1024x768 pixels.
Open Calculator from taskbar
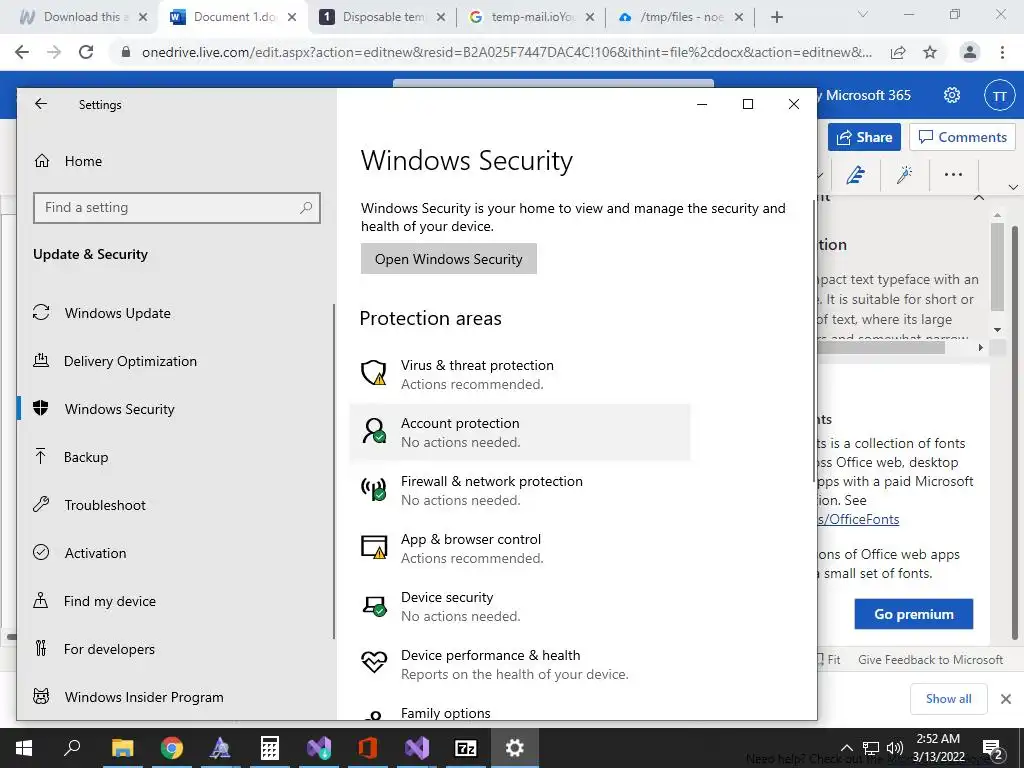[269, 748]
